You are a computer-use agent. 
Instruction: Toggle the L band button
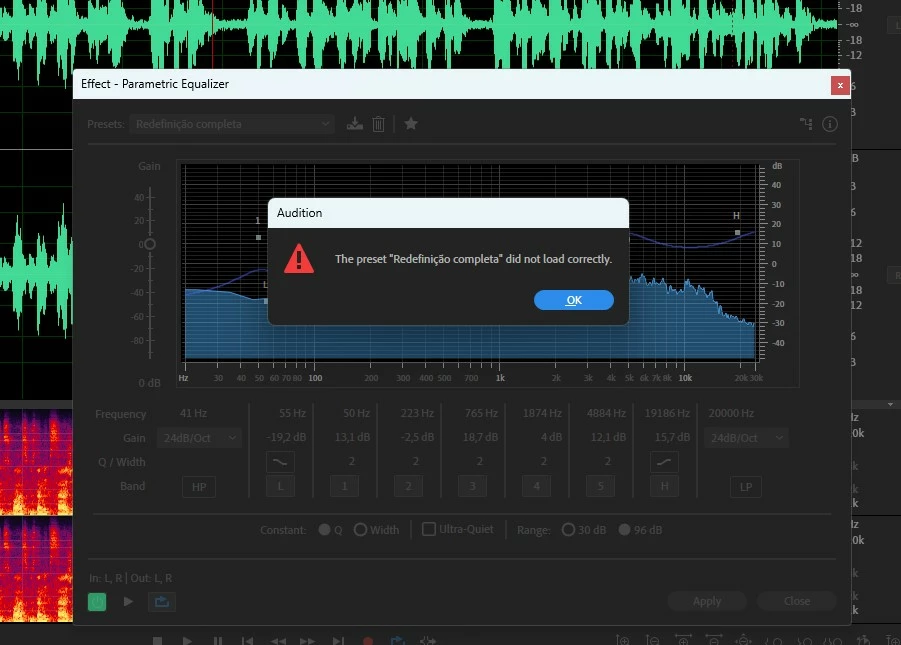280,486
